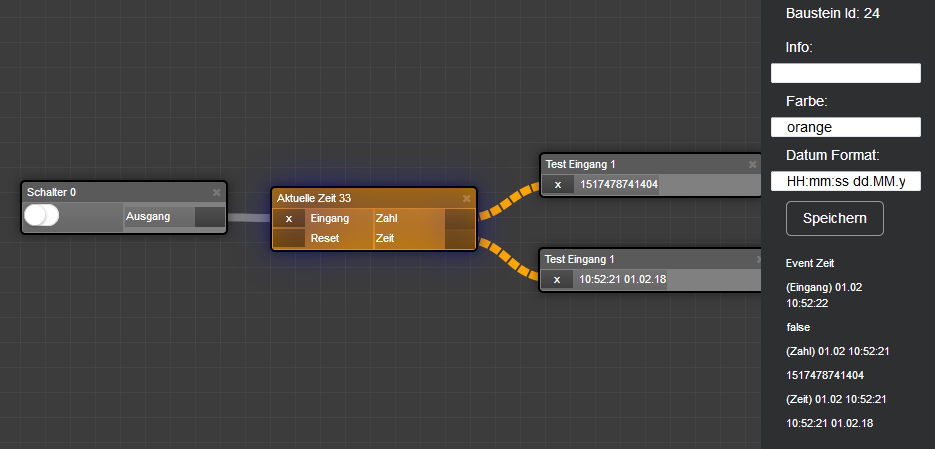Close the Schalter 0 block
The width and height of the screenshot is (935, 449).
click(x=216, y=192)
